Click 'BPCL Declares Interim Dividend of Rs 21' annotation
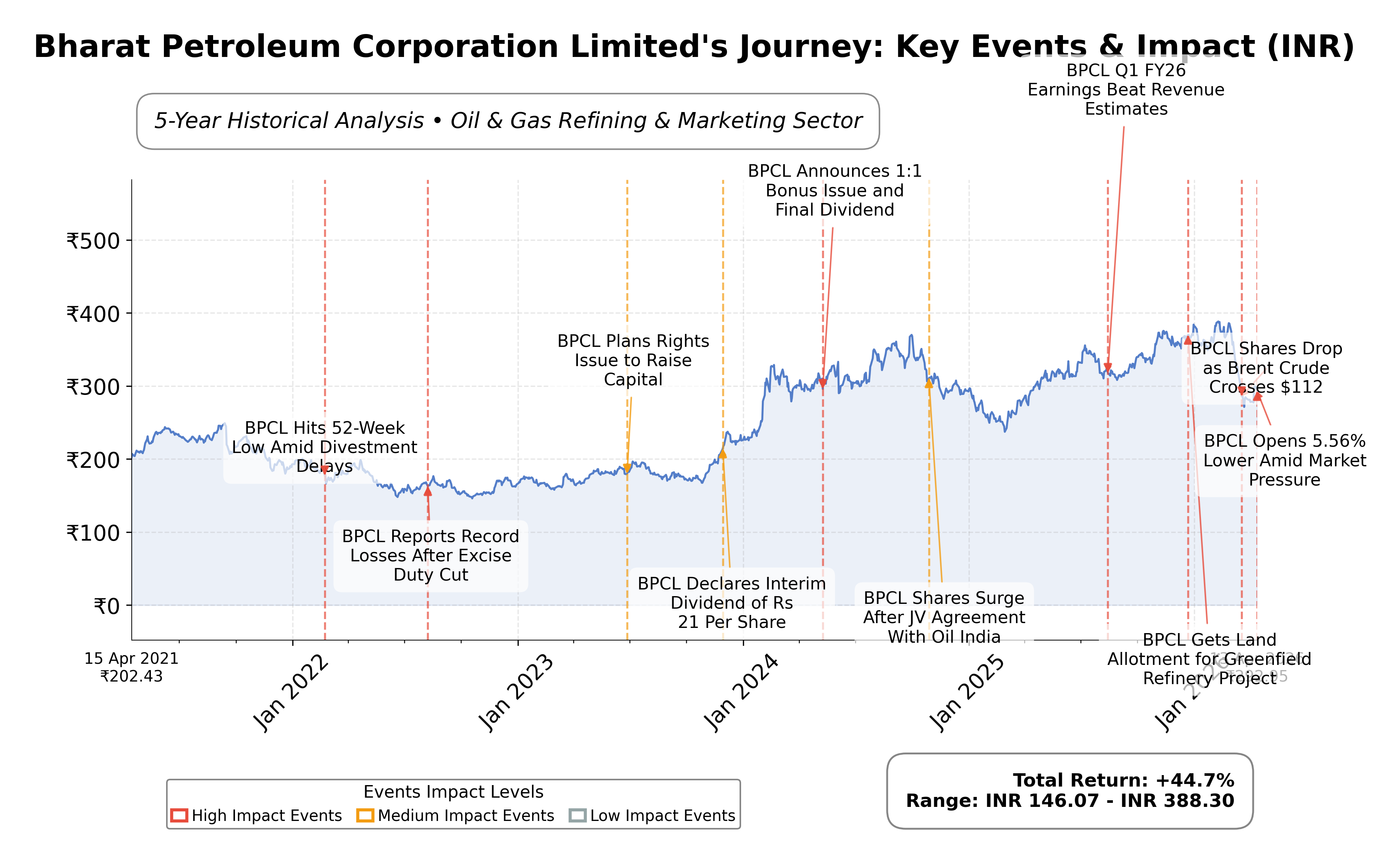This screenshot has height=862, width=1400. [732, 603]
